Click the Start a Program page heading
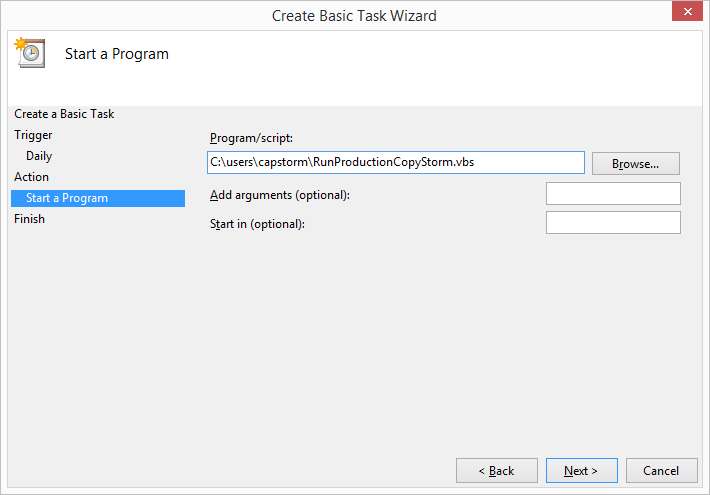The image size is (710, 495). tap(117, 54)
